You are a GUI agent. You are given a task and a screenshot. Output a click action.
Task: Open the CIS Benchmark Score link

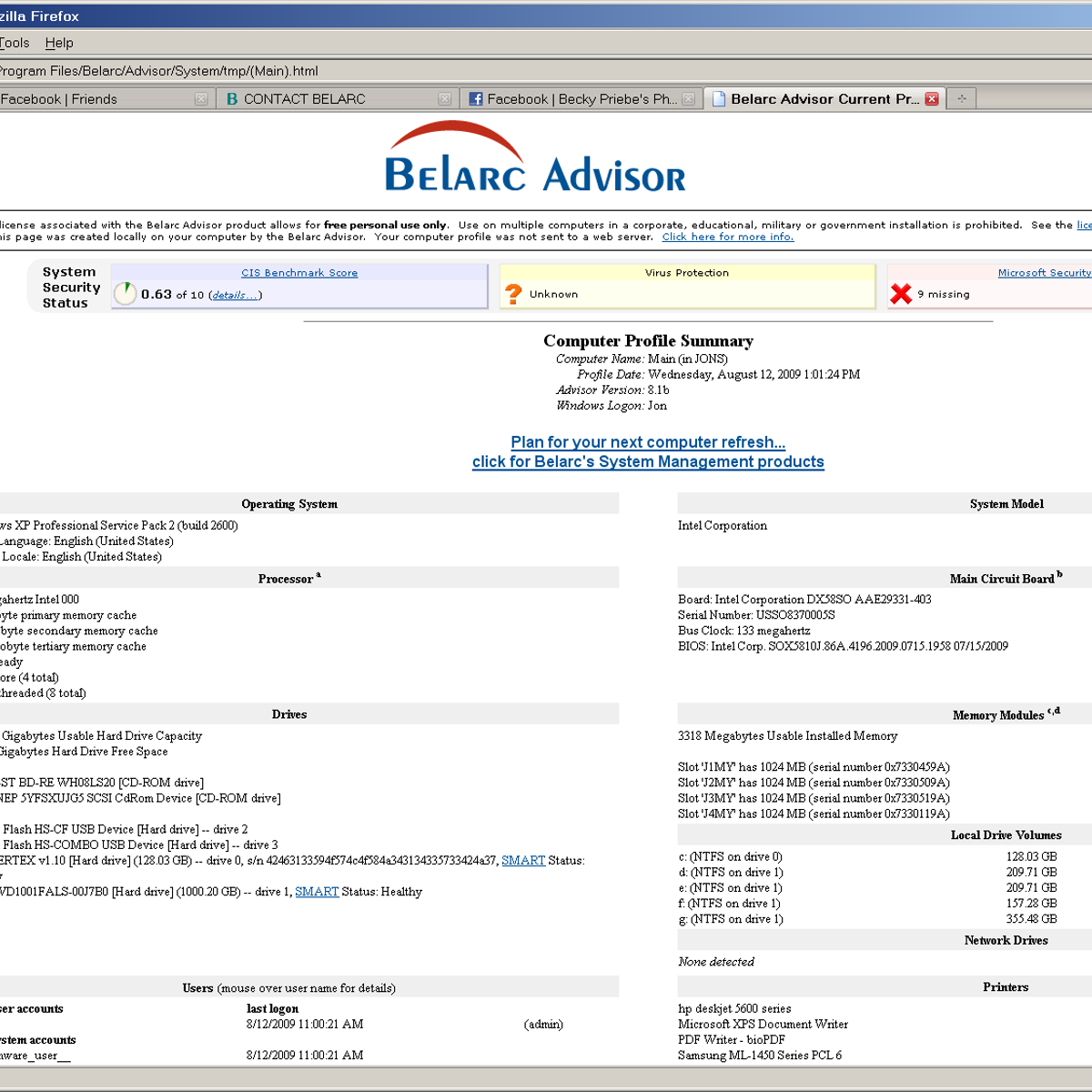(299, 273)
